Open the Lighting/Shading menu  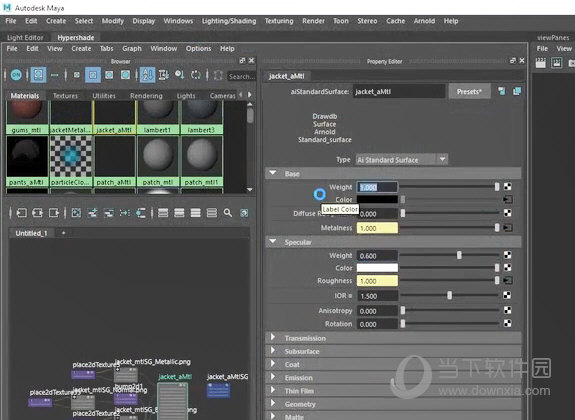click(x=229, y=21)
